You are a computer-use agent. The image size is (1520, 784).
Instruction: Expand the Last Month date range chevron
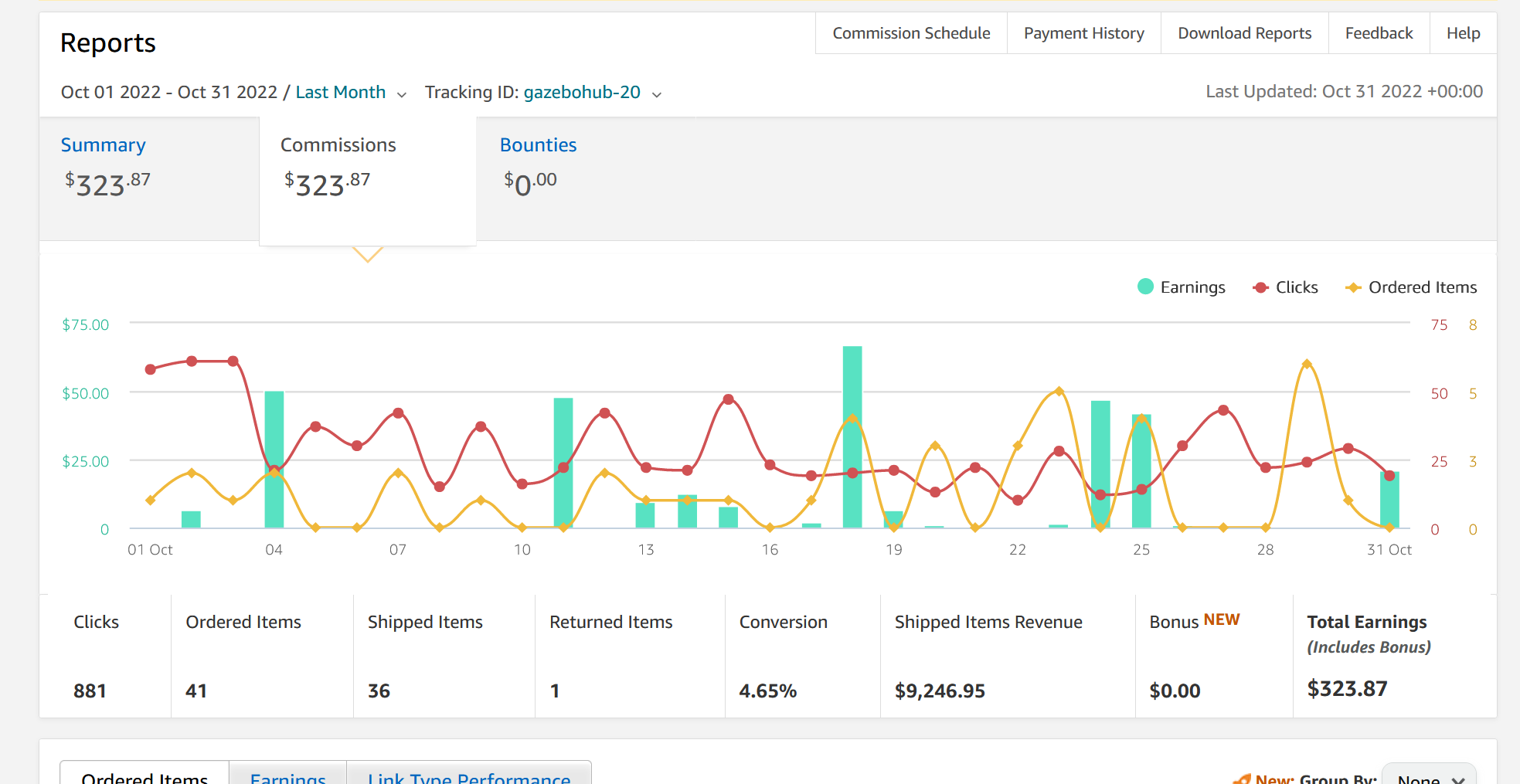click(402, 94)
